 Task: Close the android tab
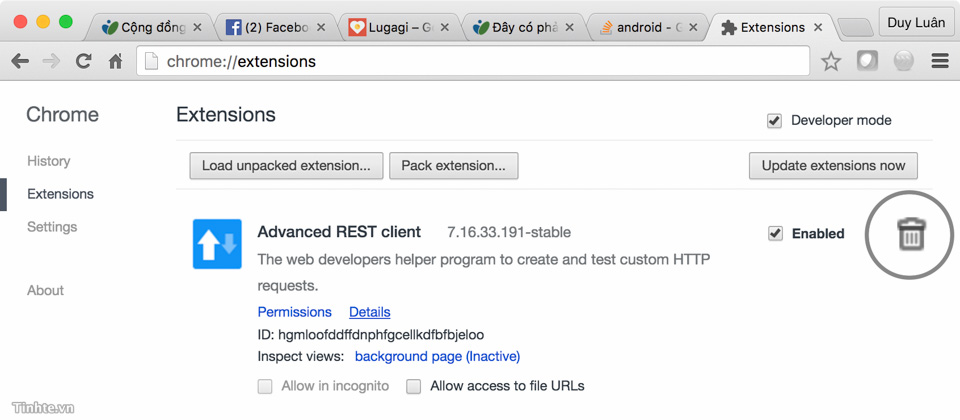(x=693, y=27)
